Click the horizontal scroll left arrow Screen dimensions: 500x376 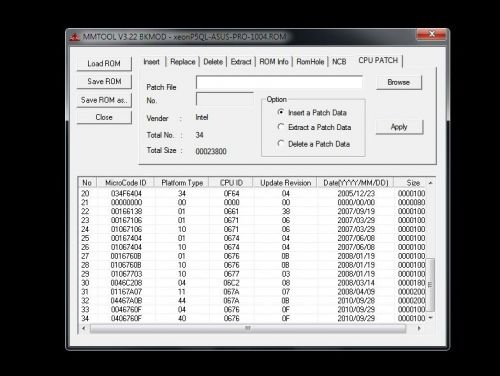pos(84,328)
